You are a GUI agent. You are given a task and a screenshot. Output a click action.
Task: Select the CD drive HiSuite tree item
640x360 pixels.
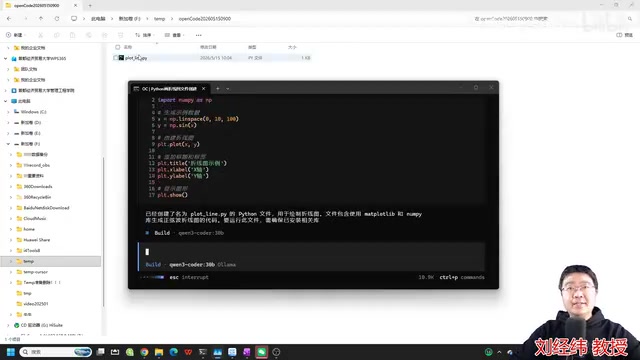(42, 325)
